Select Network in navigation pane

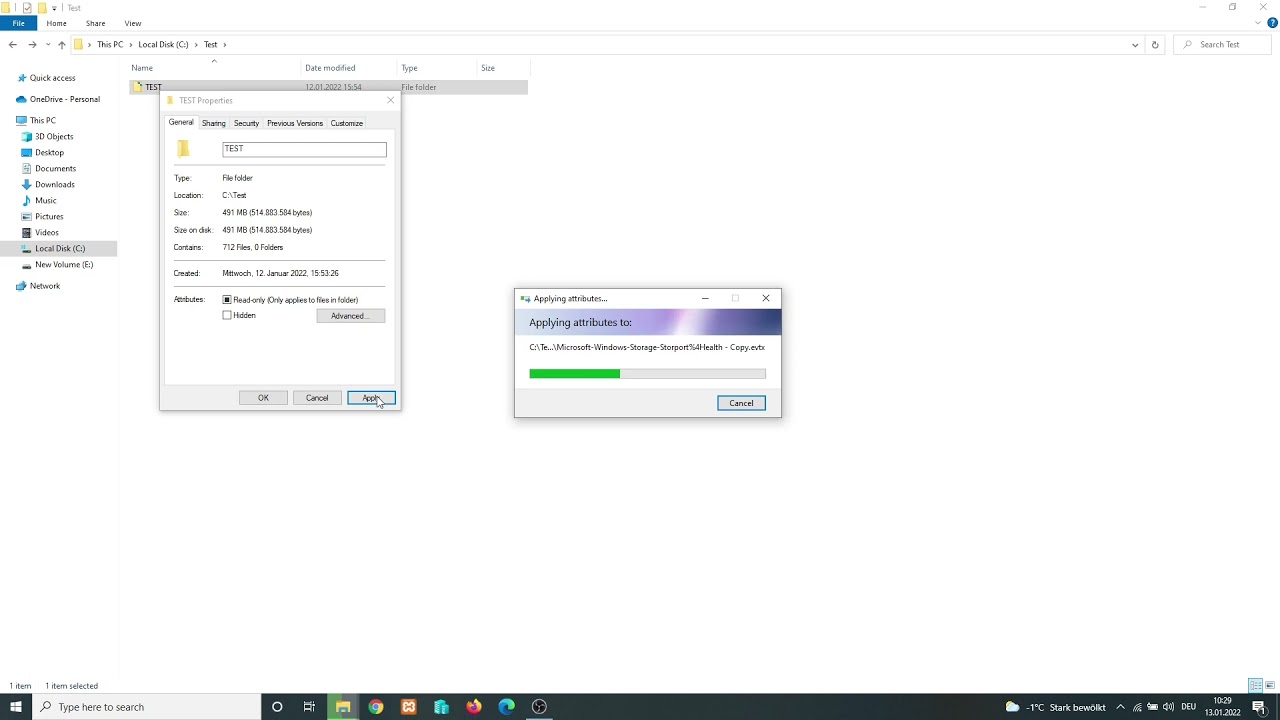(44, 286)
